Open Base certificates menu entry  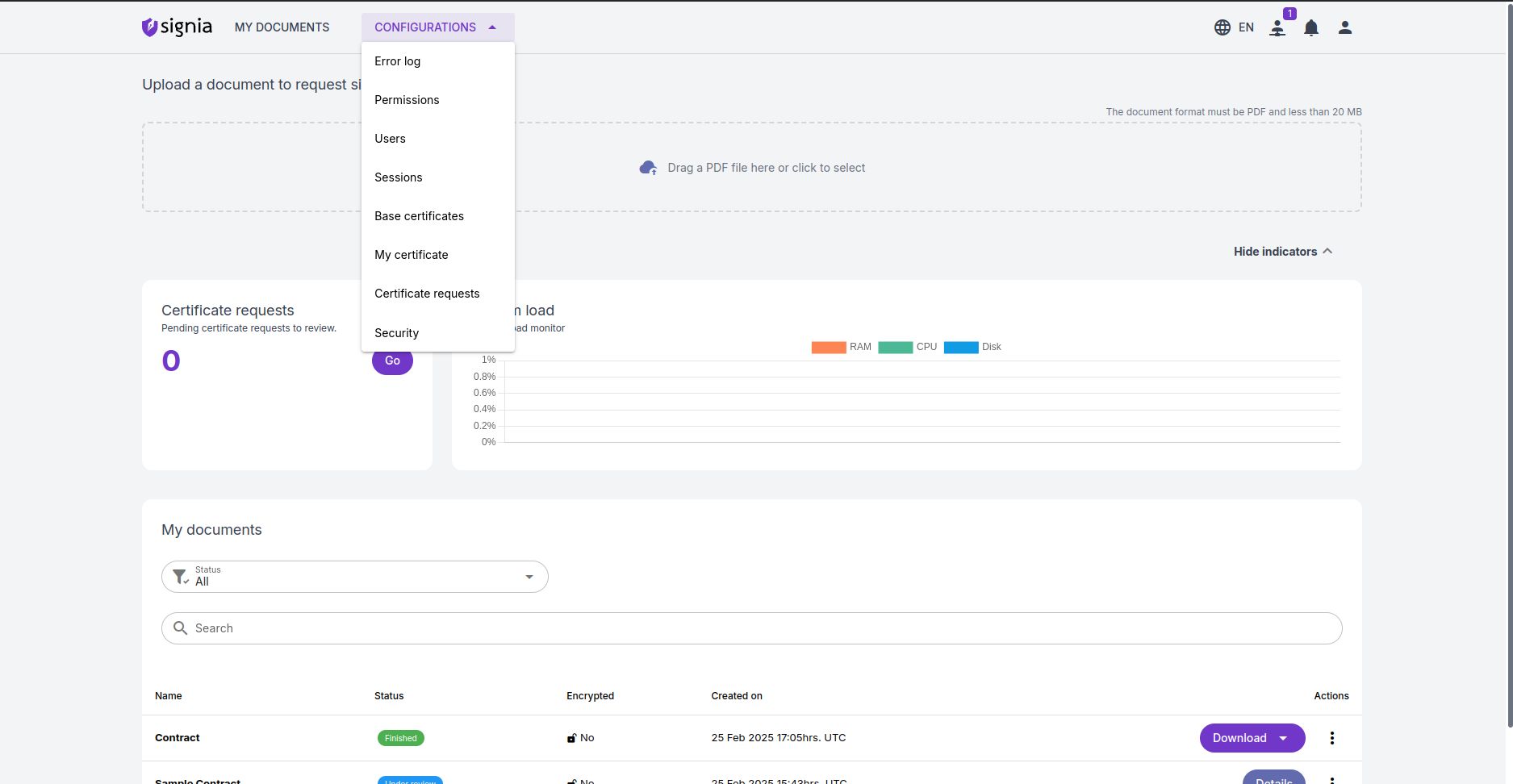[419, 216]
